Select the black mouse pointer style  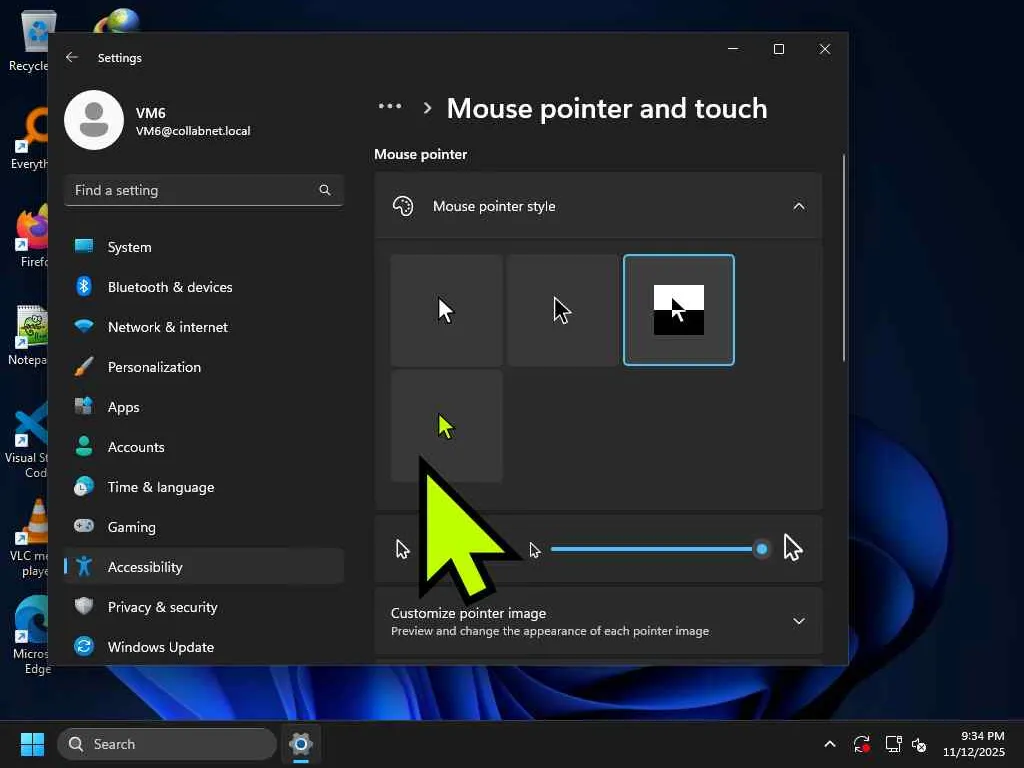(x=562, y=310)
